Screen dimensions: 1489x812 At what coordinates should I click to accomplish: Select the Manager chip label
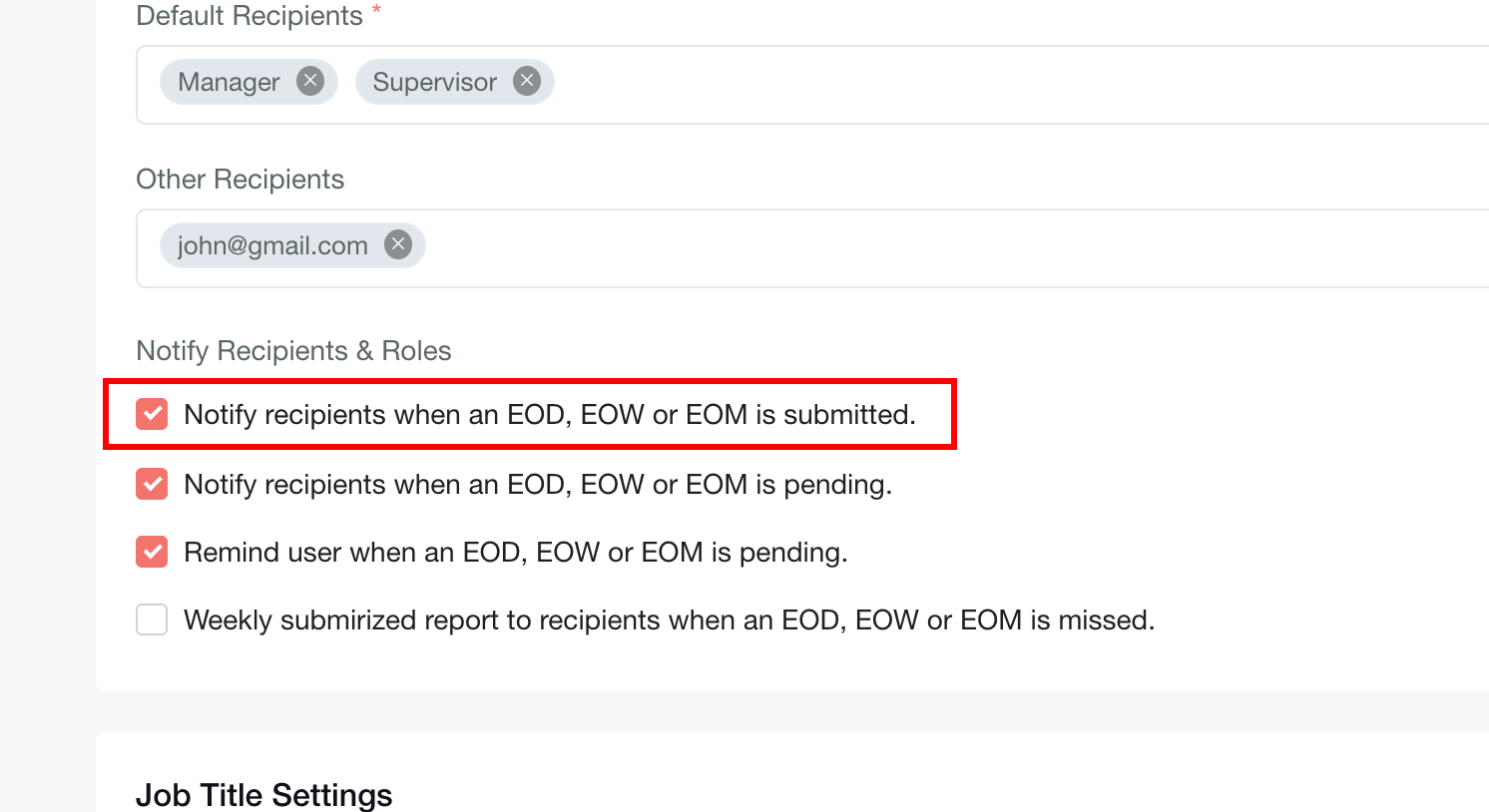pos(229,82)
